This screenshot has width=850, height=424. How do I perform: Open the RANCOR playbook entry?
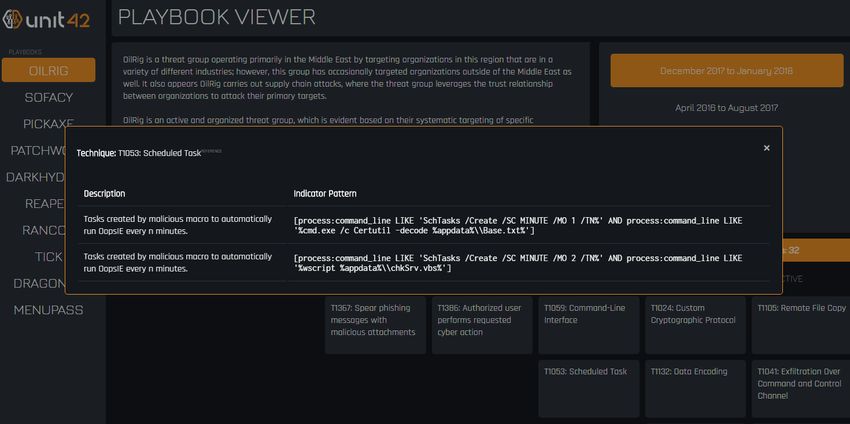click(43, 230)
